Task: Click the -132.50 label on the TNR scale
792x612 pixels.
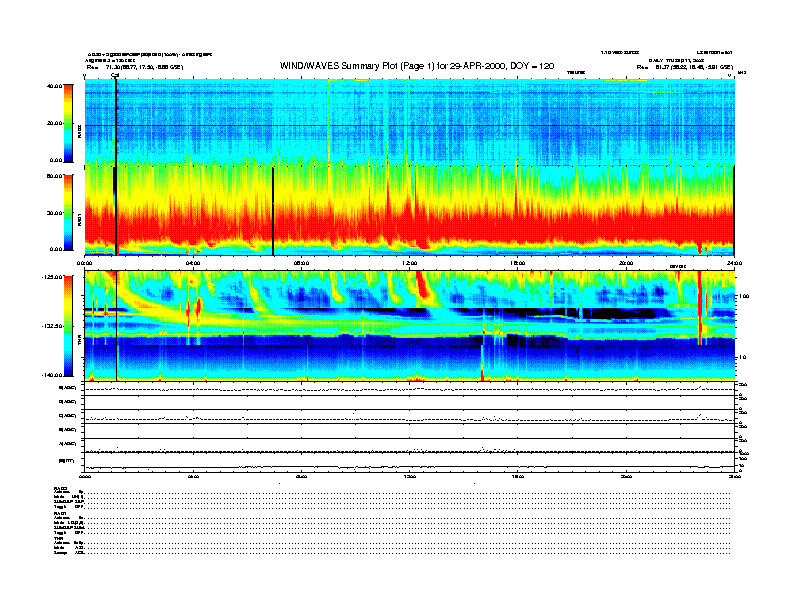Action: pos(53,326)
